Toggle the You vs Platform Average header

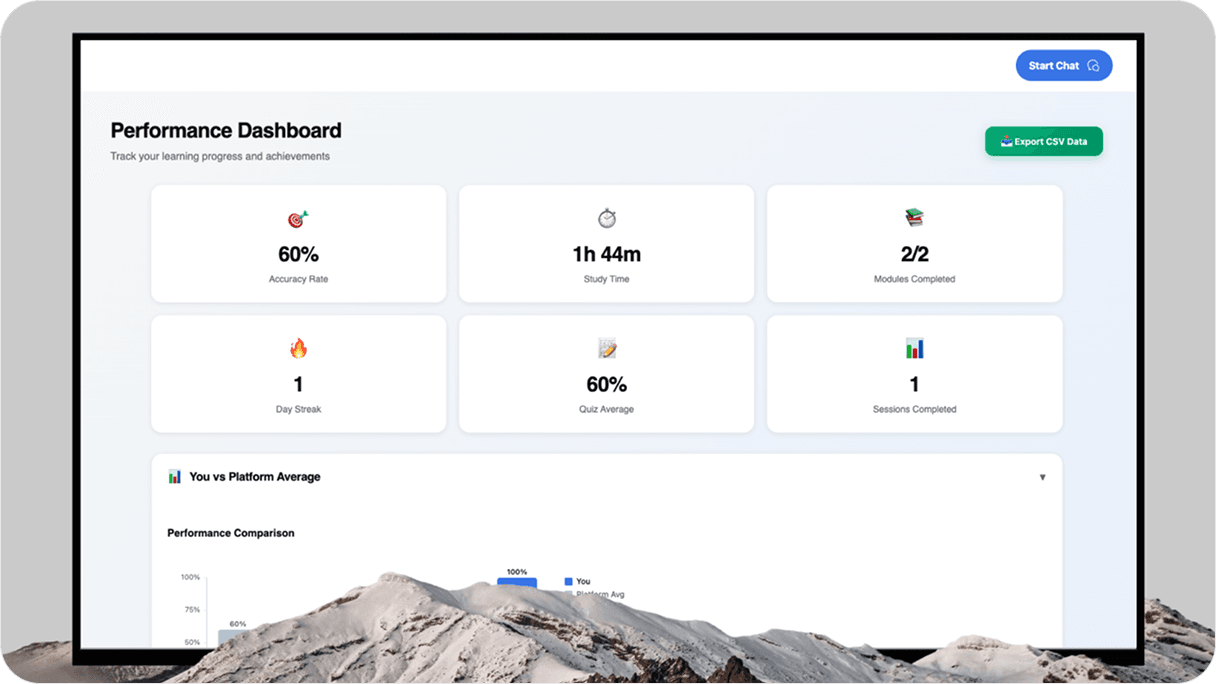[606, 477]
